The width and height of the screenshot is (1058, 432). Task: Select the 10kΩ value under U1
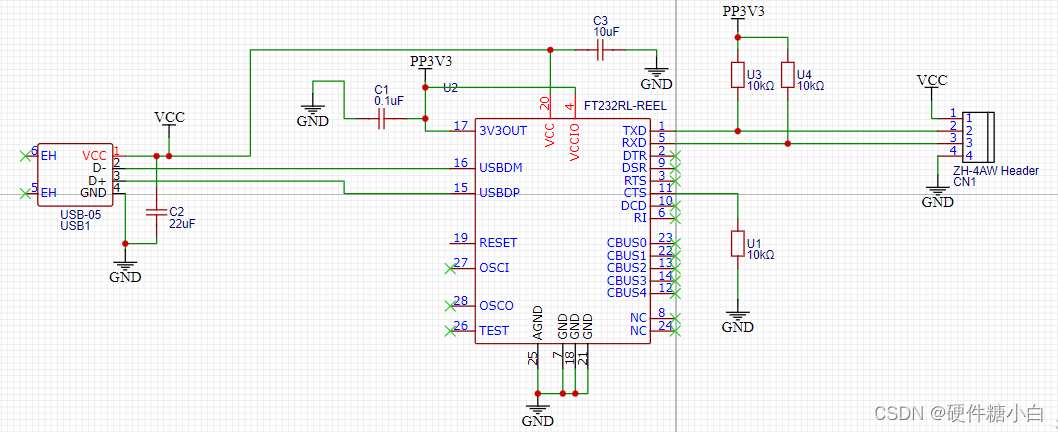(760, 254)
